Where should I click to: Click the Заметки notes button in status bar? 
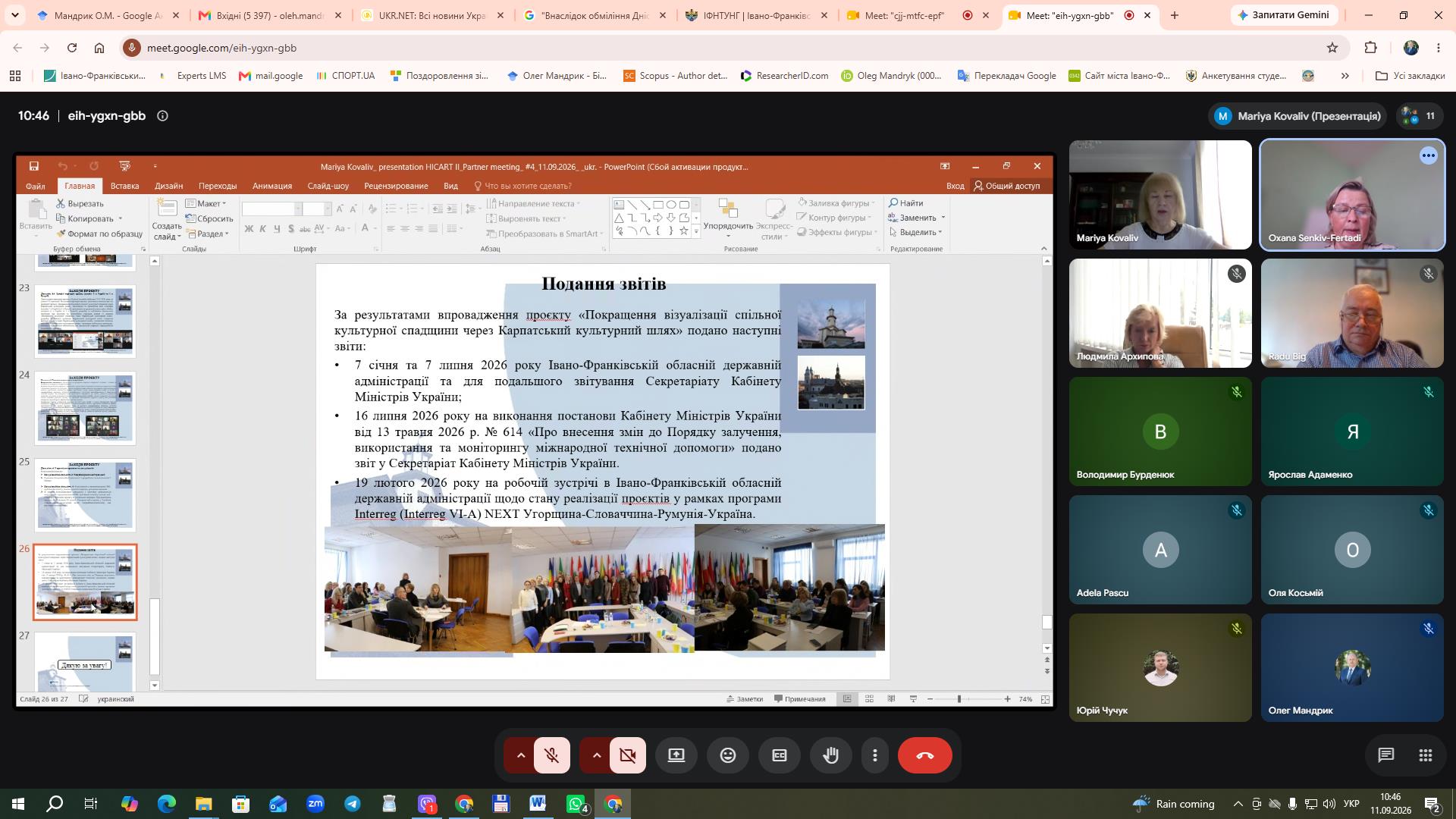pos(745,698)
